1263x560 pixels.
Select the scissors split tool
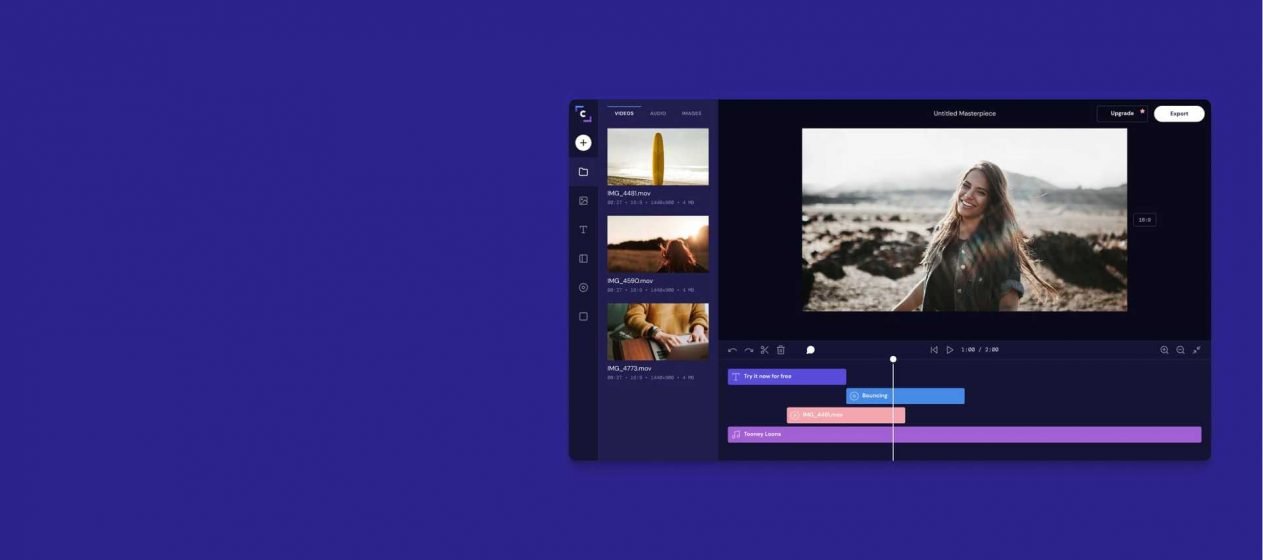(764, 350)
